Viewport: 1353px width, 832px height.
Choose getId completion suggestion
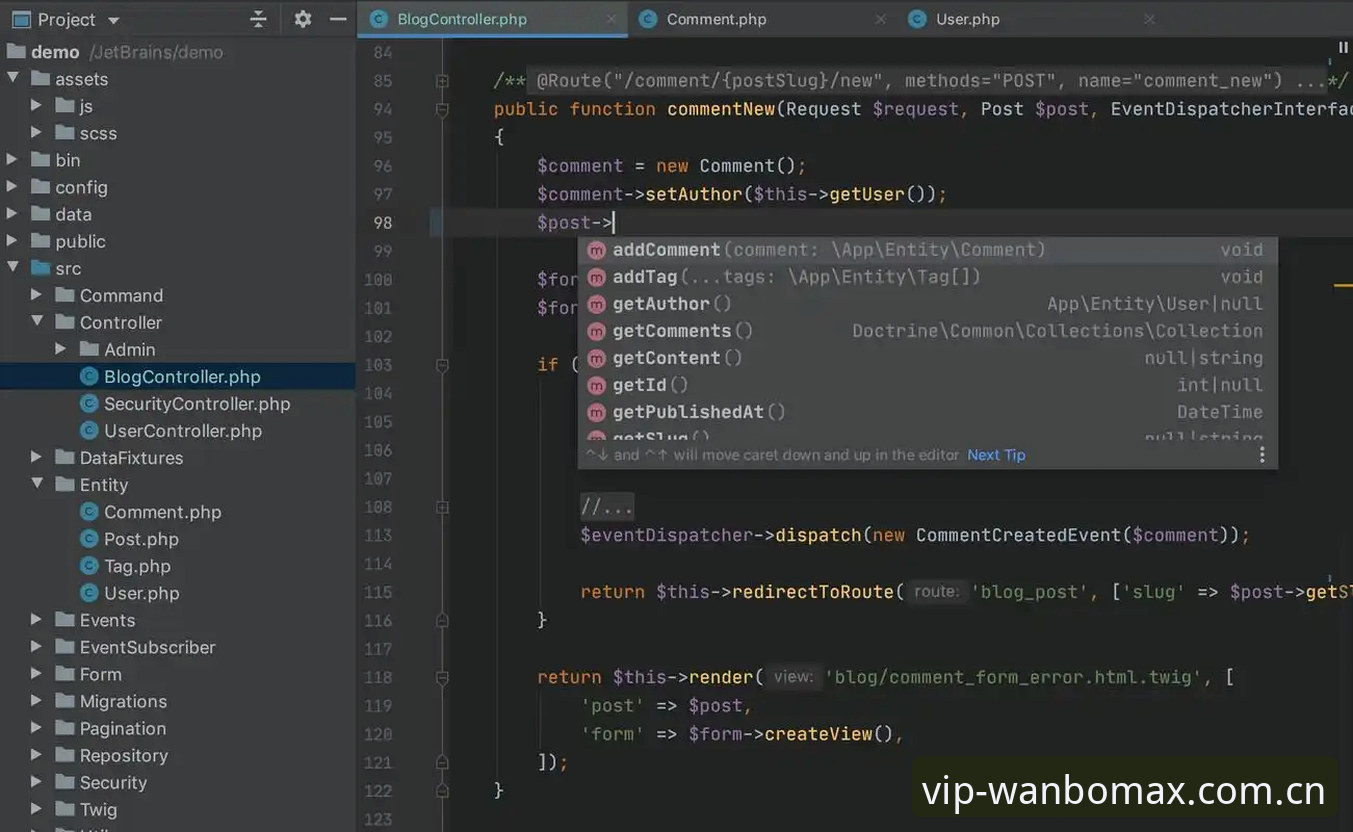927,384
